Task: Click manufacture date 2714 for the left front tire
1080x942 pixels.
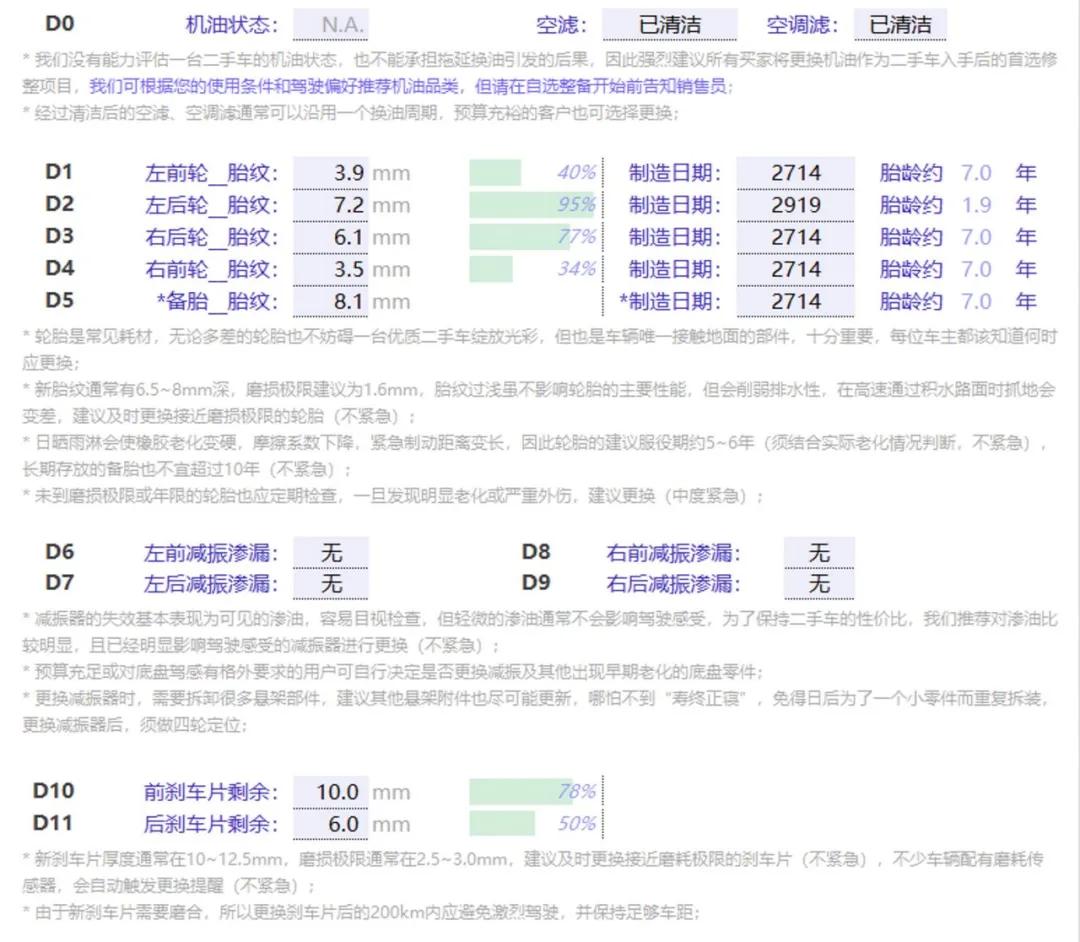Action: (795, 172)
